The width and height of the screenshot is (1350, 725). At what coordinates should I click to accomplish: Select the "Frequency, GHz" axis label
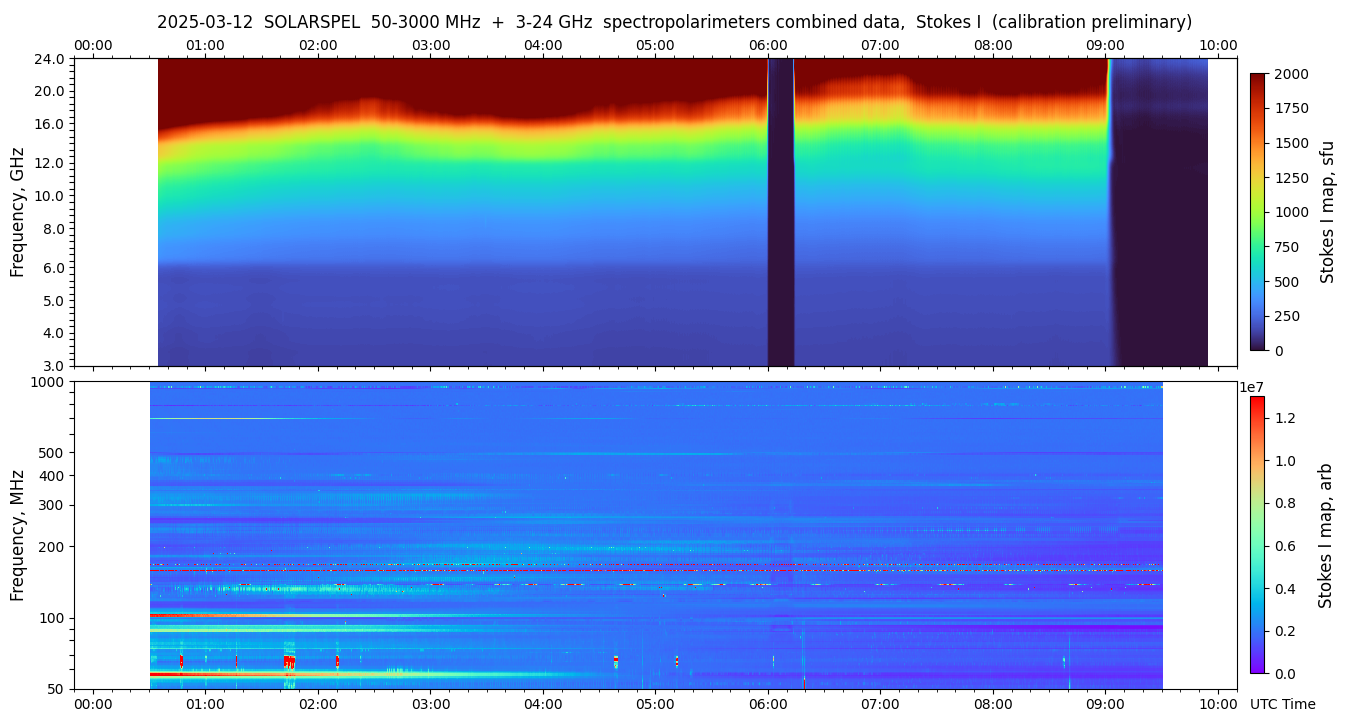point(17,212)
